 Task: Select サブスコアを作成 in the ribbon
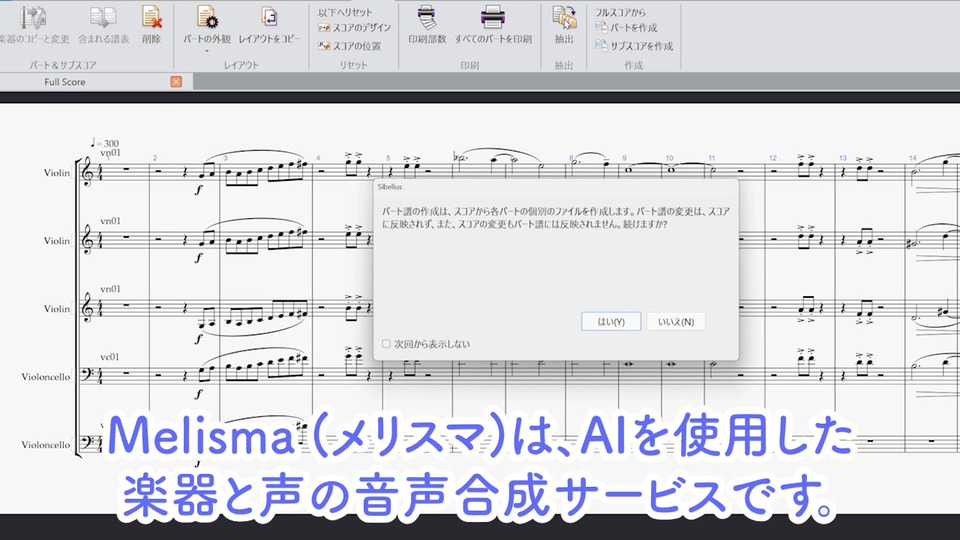(634, 46)
